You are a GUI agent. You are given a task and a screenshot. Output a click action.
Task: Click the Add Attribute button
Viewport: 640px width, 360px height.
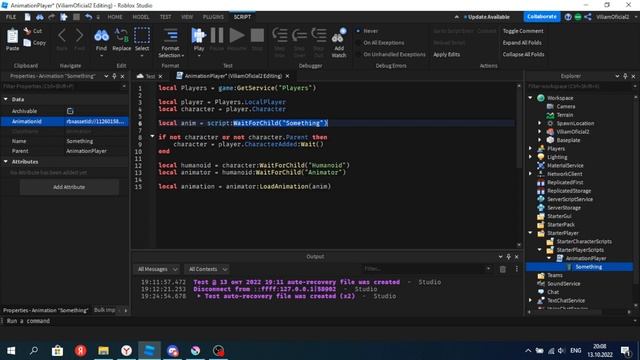click(69, 187)
